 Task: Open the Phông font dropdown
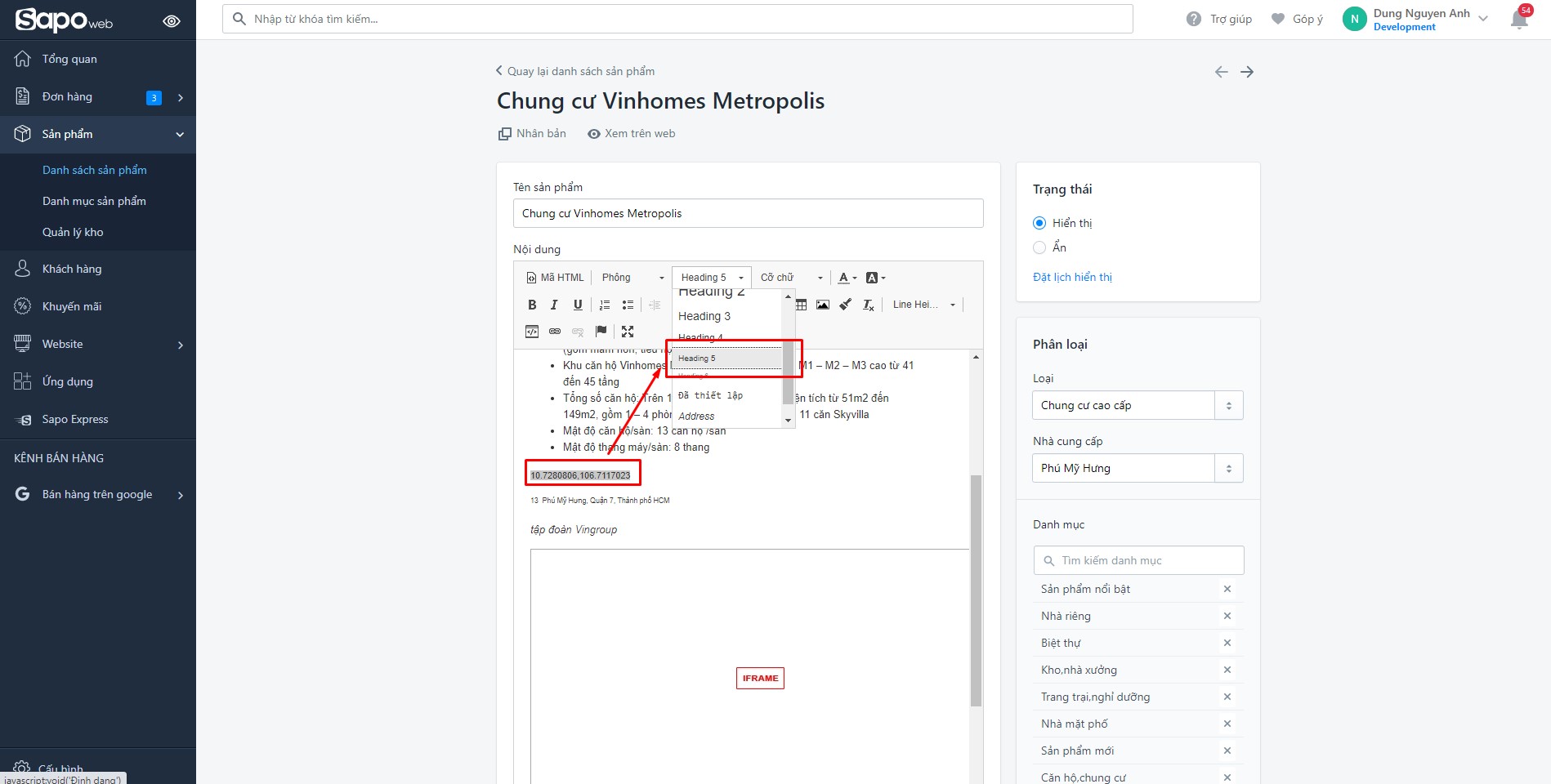click(x=633, y=278)
